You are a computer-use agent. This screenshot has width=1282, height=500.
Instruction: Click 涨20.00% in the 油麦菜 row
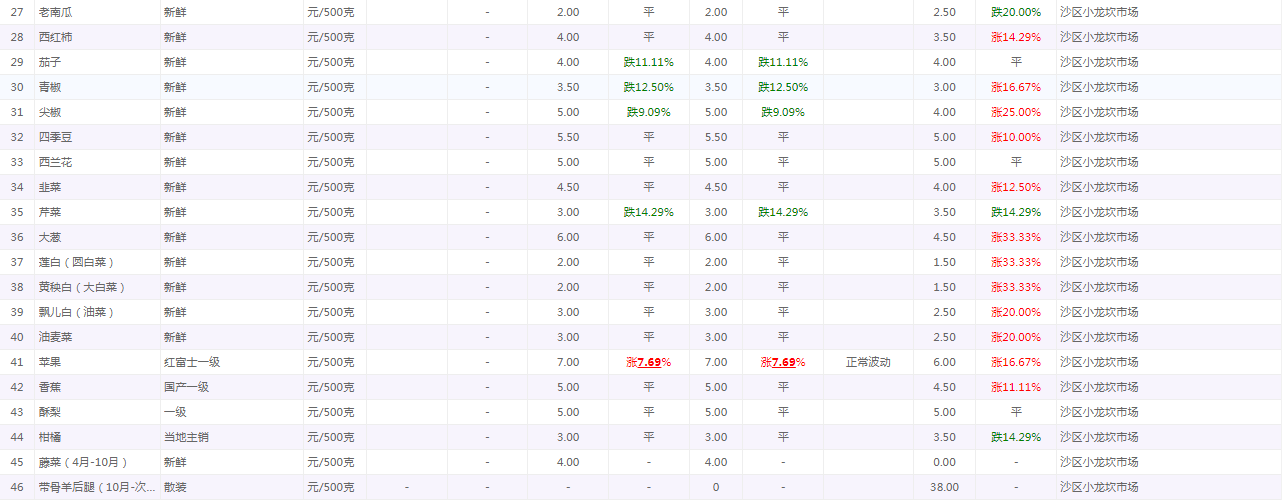point(1016,337)
